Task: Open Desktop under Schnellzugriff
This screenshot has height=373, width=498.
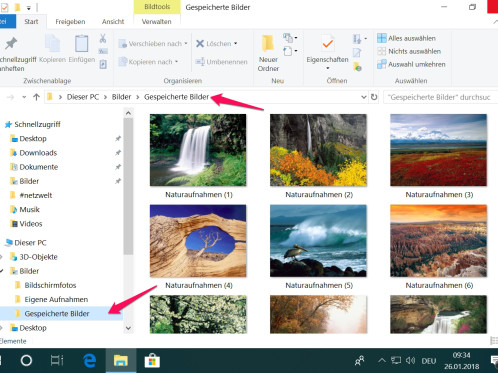Action: (x=33, y=138)
